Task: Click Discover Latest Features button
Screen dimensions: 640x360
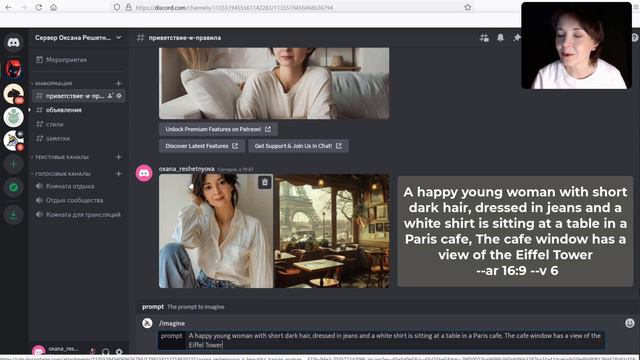Action: click(202, 146)
